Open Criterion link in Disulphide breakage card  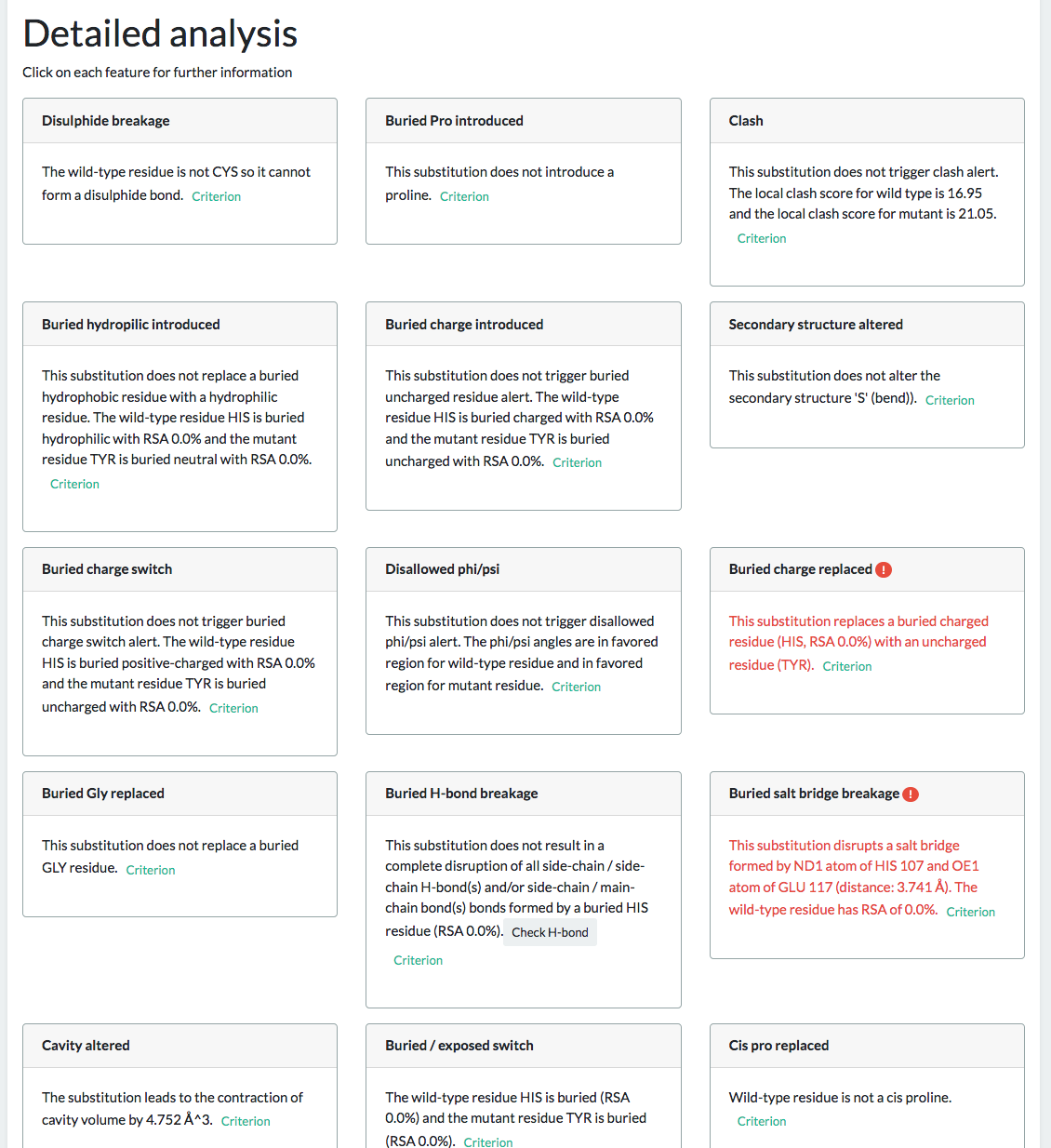pyautogui.click(x=216, y=196)
